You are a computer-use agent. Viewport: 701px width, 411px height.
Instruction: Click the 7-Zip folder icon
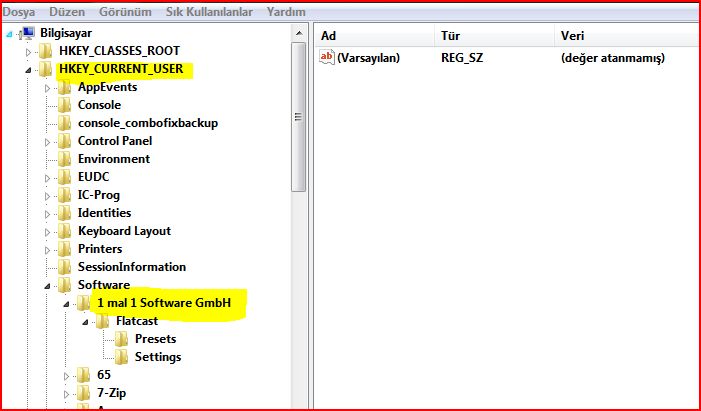pos(85,393)
